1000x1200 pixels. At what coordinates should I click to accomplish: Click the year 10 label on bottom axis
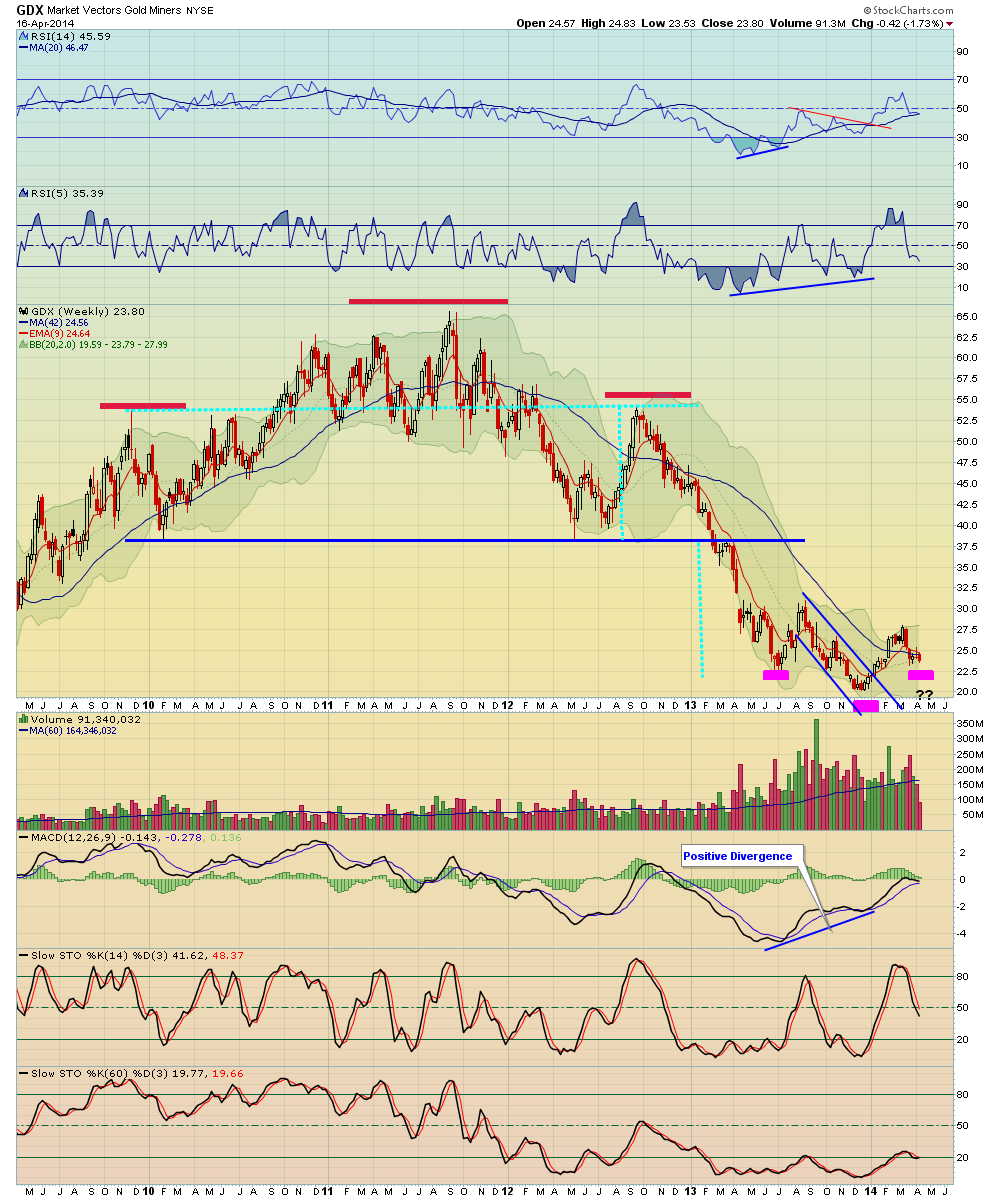149,1191
